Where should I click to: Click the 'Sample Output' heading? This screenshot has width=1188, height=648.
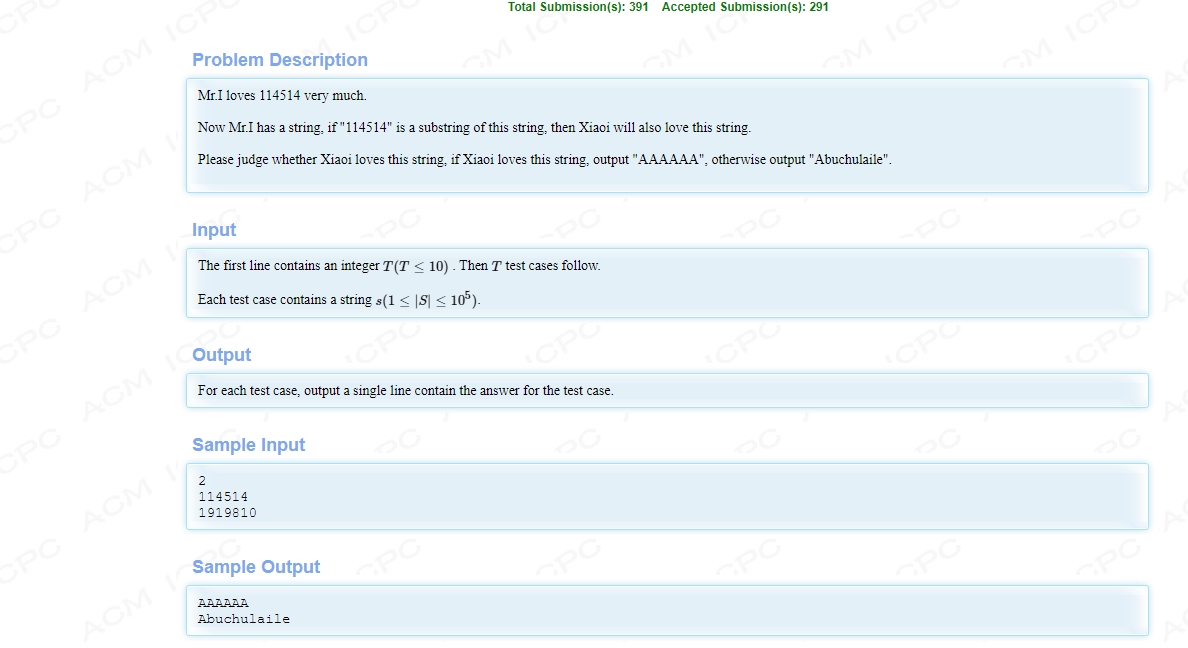coord(256,567)
